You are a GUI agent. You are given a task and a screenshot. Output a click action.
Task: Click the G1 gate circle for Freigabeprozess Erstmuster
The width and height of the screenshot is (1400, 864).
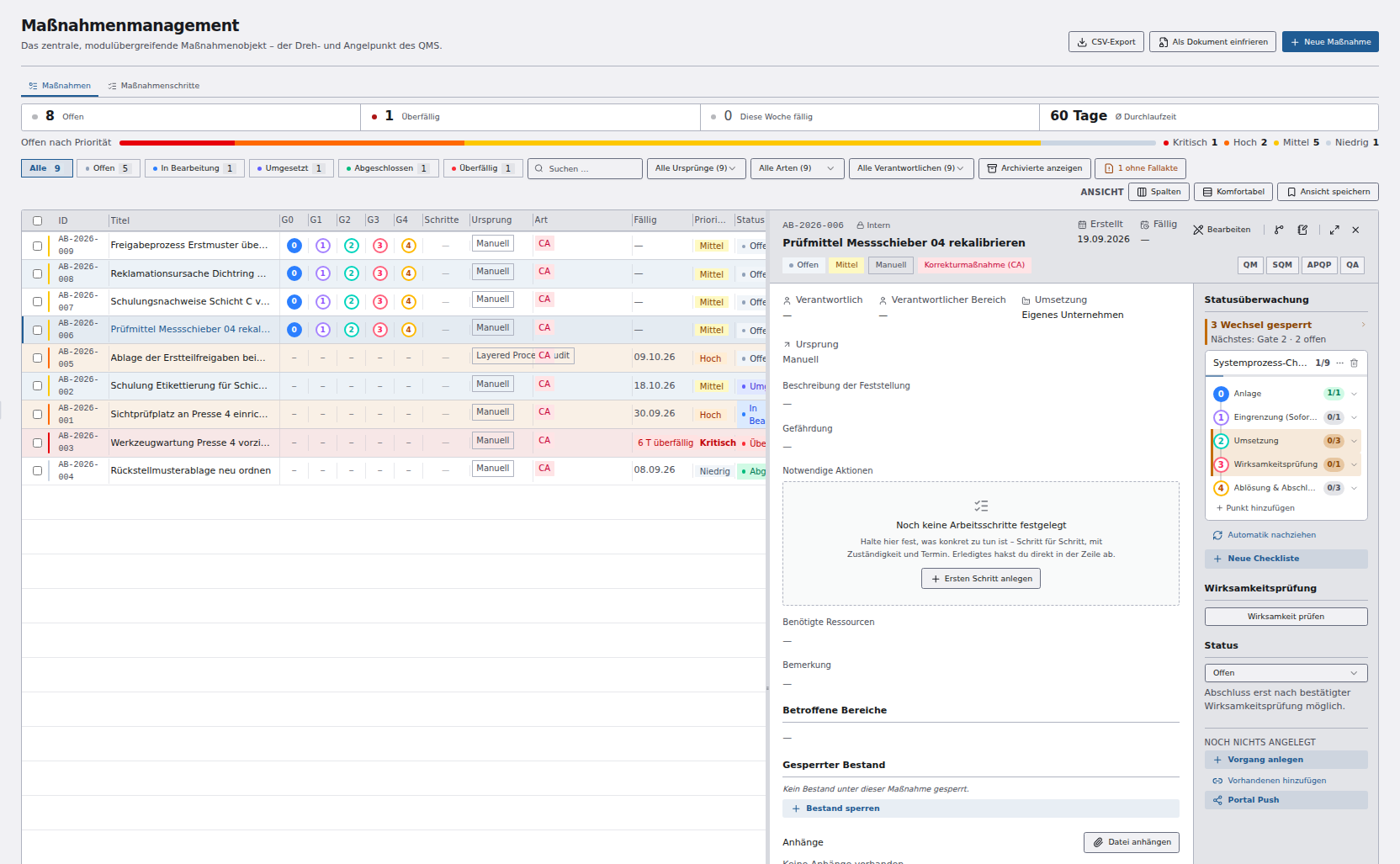[x=323, y=246]
